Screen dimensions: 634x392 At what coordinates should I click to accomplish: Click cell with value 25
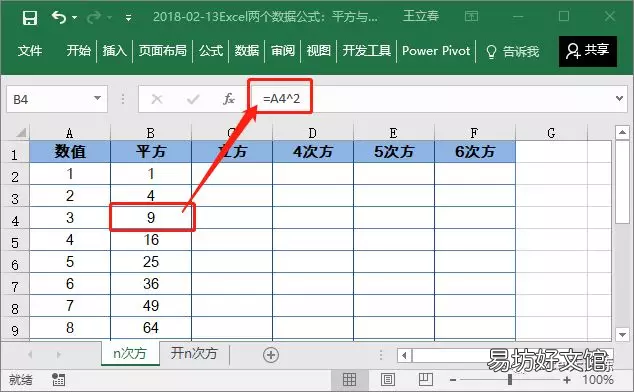[x=150, y=261]
